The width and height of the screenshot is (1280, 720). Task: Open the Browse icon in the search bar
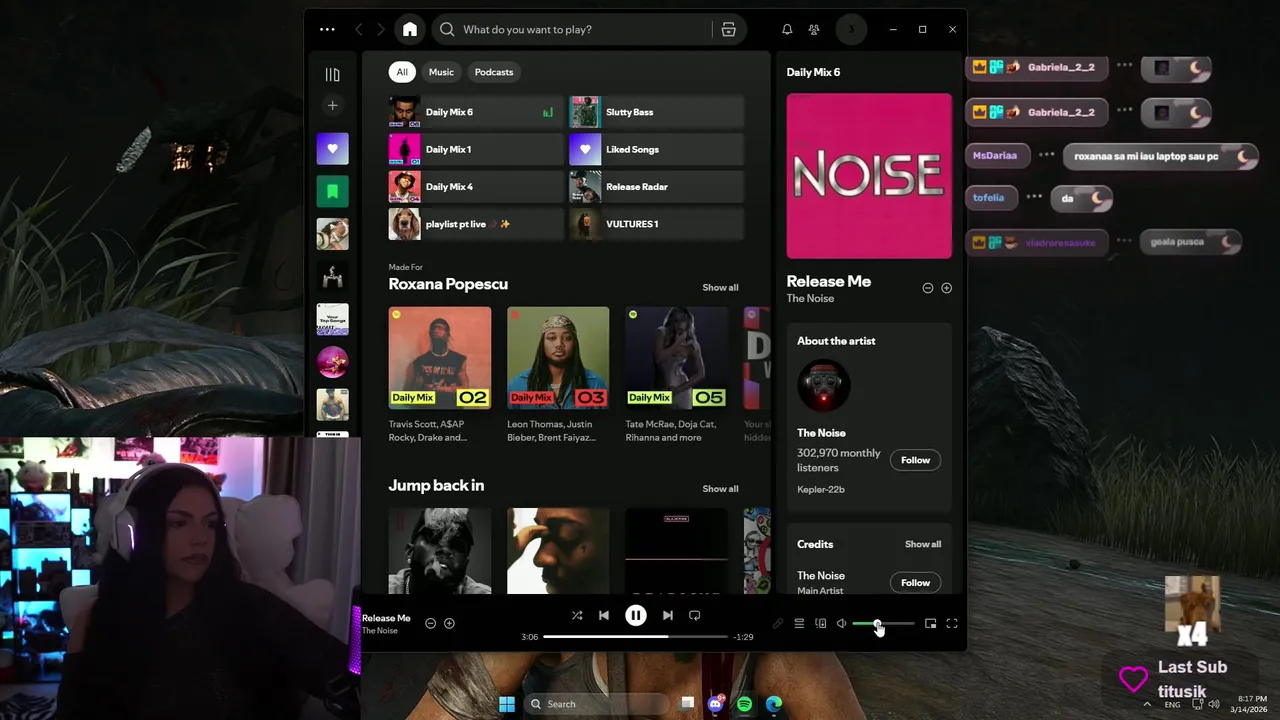tap(729, 30)
